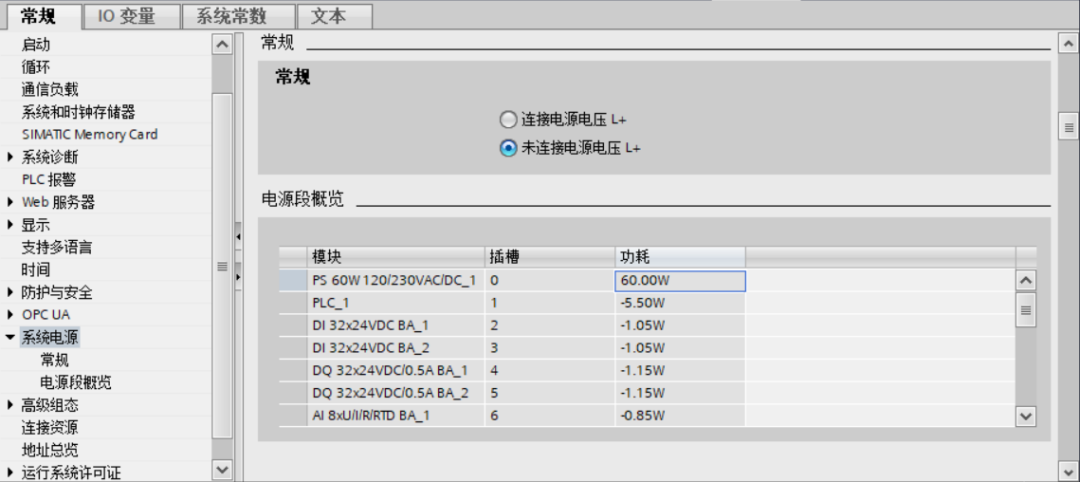
Task: Click scroll-up arrow of power table
Action: [x=1026, y=281]
